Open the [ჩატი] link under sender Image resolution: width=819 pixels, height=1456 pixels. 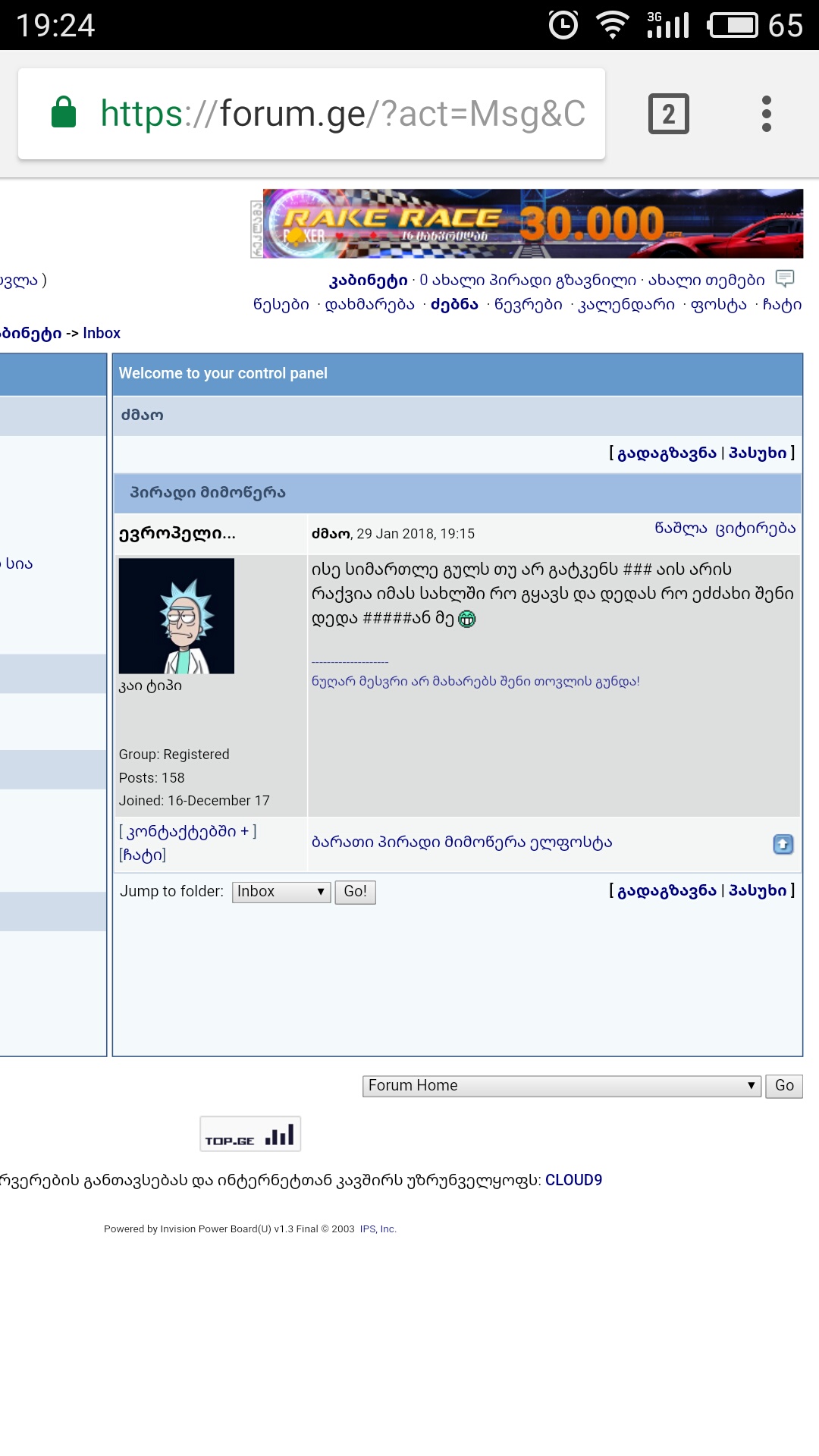click(x=143, y=855)
